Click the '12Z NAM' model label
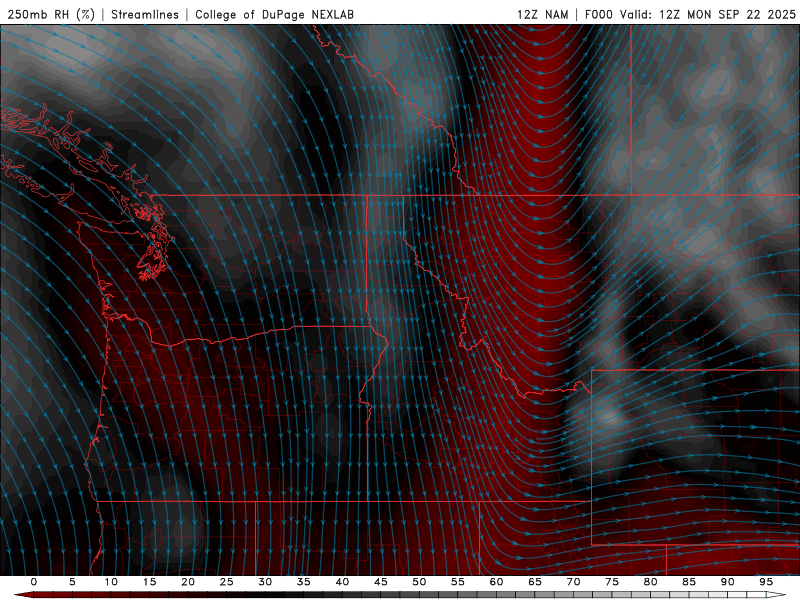This screenshot has height=600, width=800. [x=542, y=14]
